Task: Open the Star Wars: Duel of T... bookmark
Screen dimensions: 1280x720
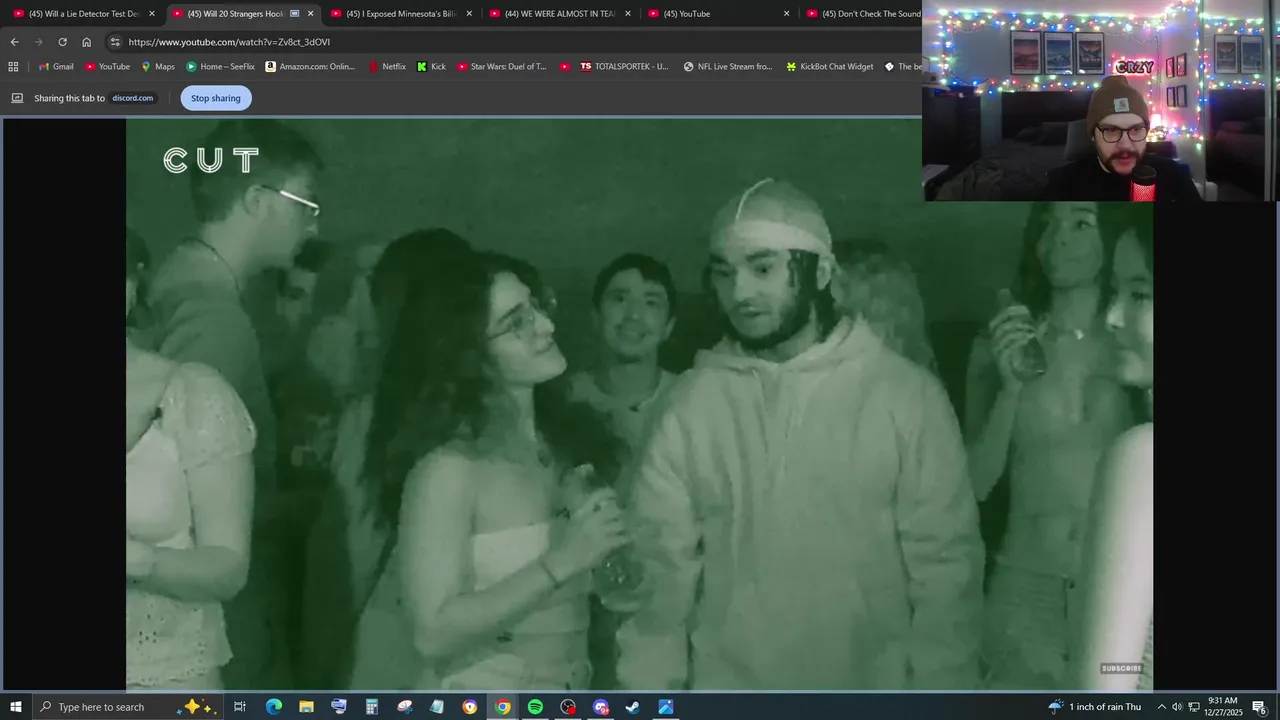Action: 502,67
